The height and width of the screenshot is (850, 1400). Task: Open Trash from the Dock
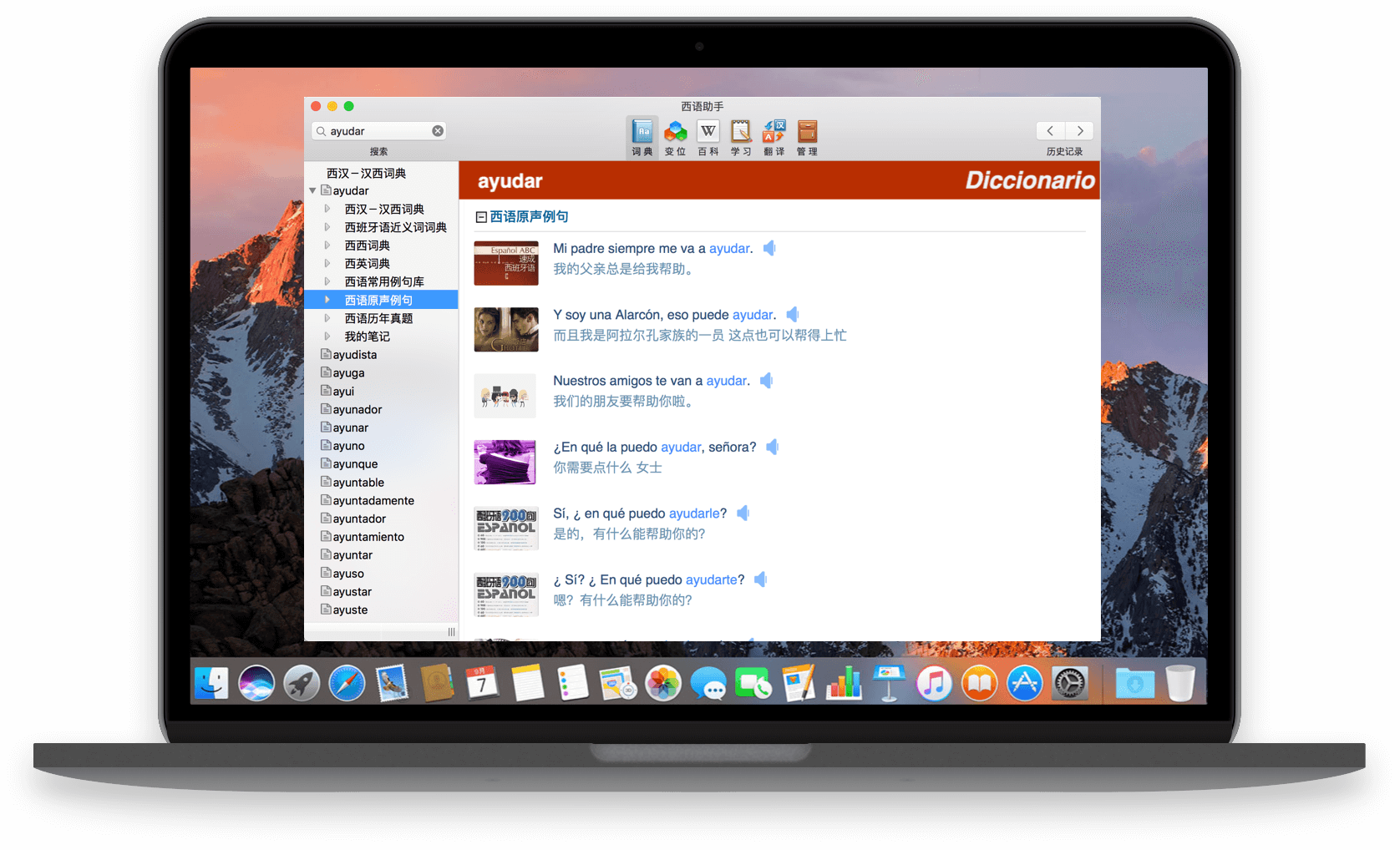click(x=1180, y=683)
